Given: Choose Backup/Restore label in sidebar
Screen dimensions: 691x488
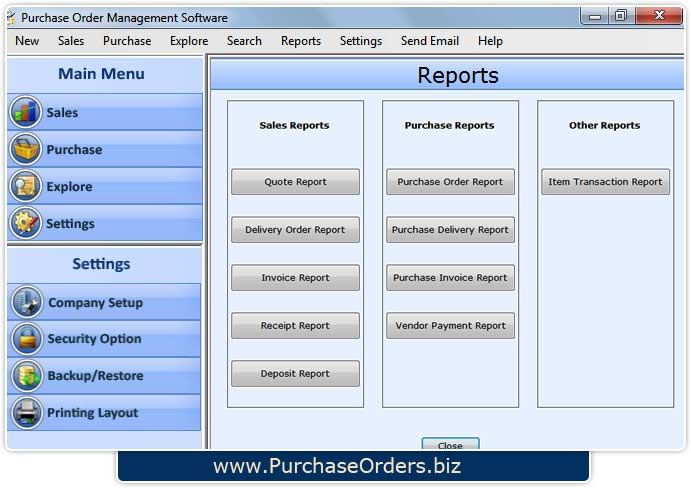Looking at the screenshot, I should click(x=96, y=376).
